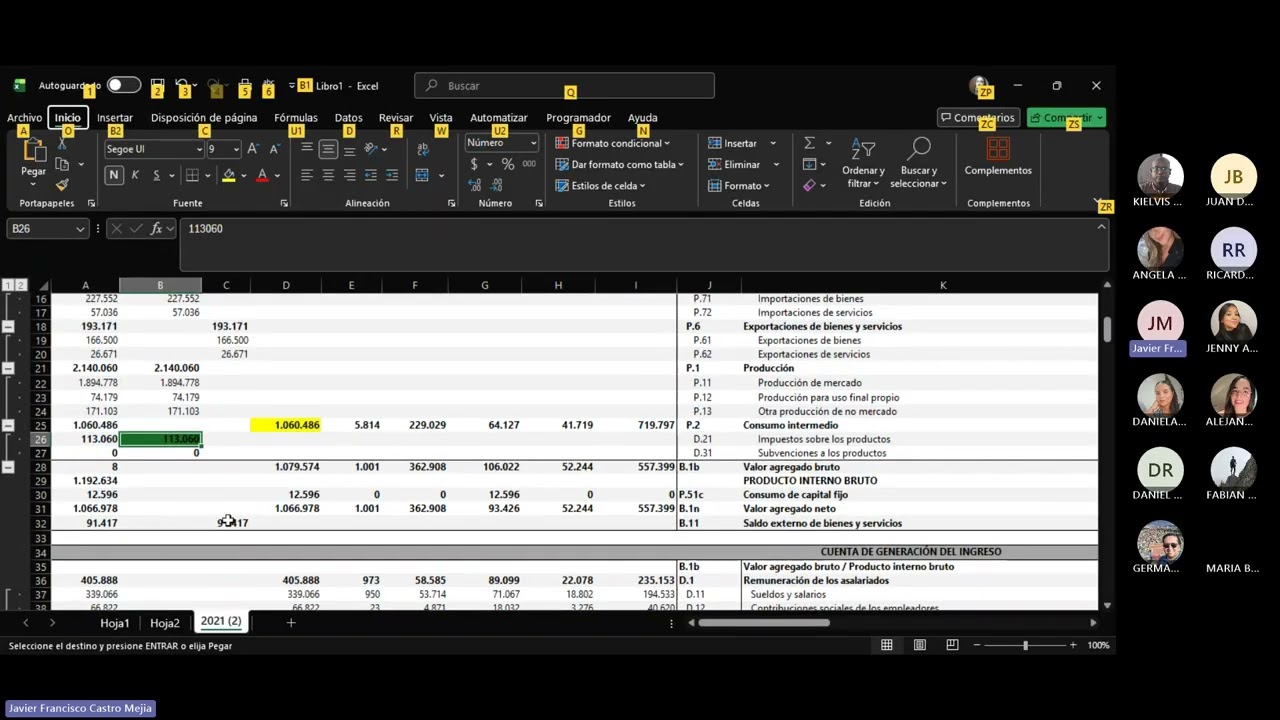The width and height of the screenshot is (1280, 720).
Task: Switch to Normal view in status bar
Action: click(x=887, y=645)
